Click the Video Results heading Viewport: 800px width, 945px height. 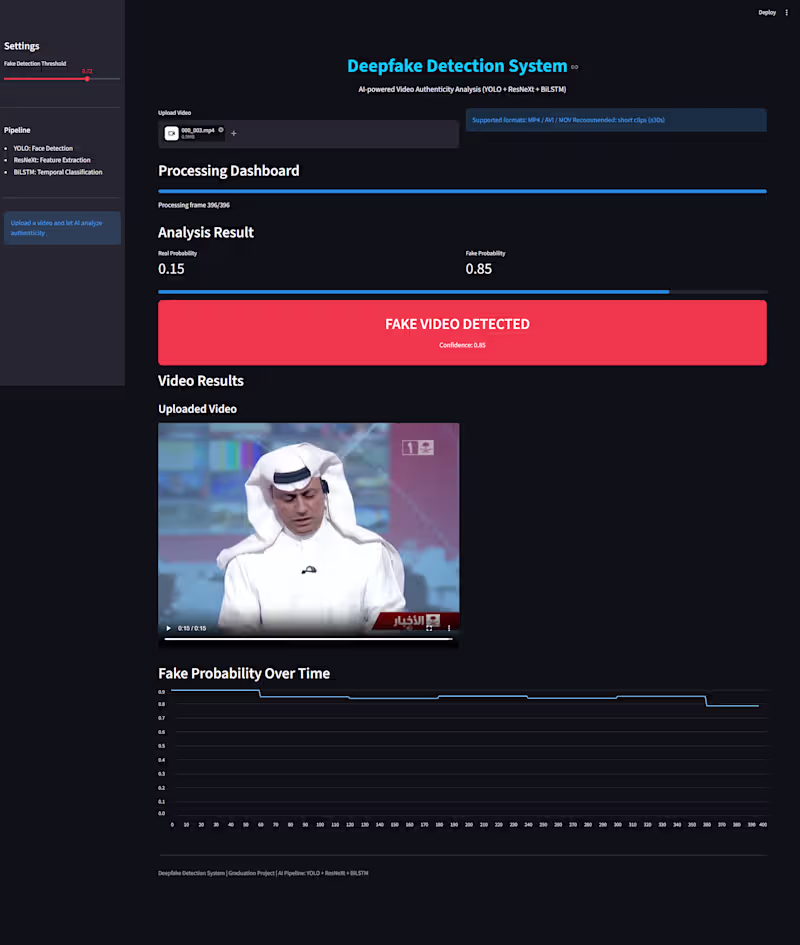(x=201, y=381)
